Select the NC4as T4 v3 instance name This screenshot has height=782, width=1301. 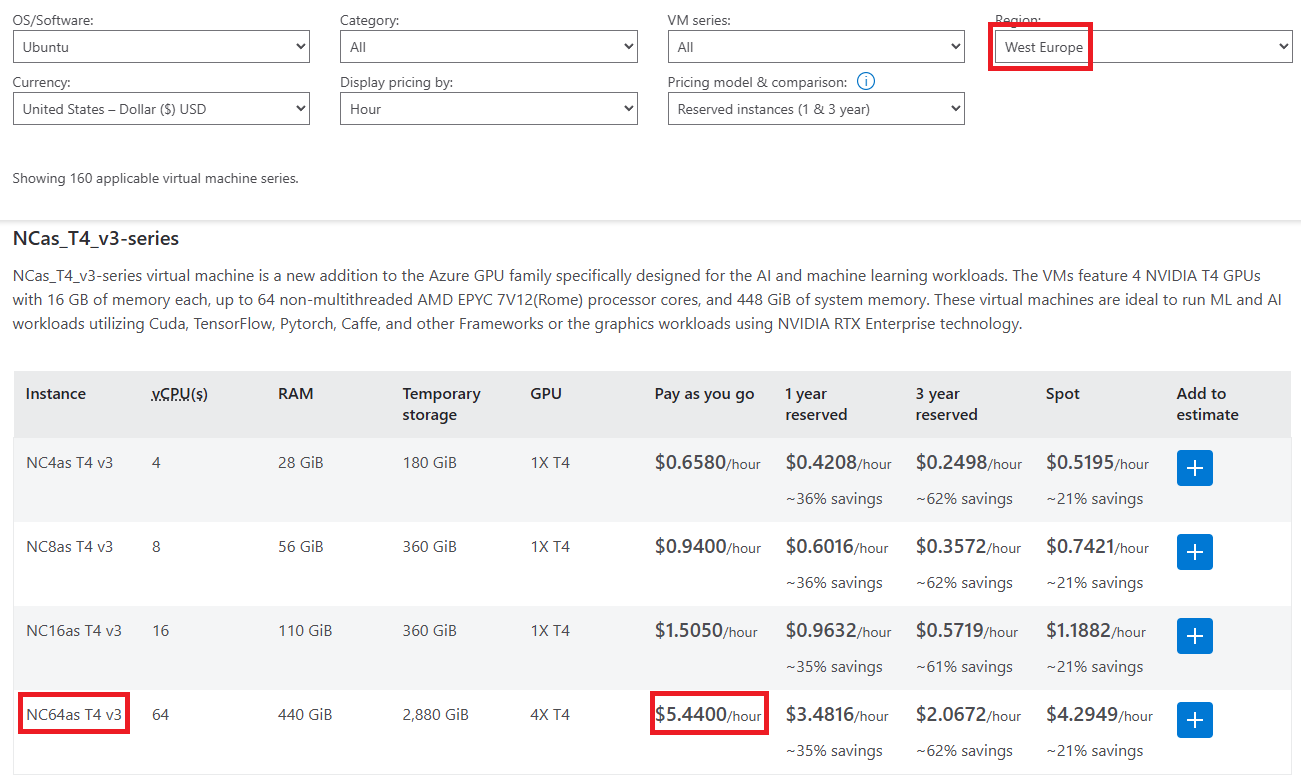70,463
